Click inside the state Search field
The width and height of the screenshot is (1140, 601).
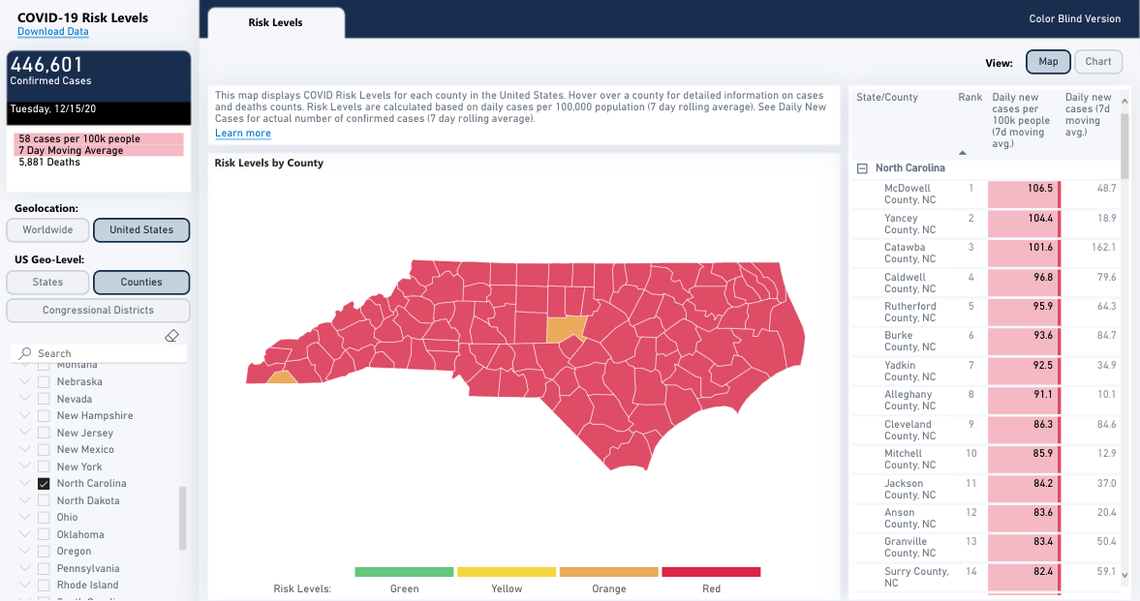[x=100, y=353]
